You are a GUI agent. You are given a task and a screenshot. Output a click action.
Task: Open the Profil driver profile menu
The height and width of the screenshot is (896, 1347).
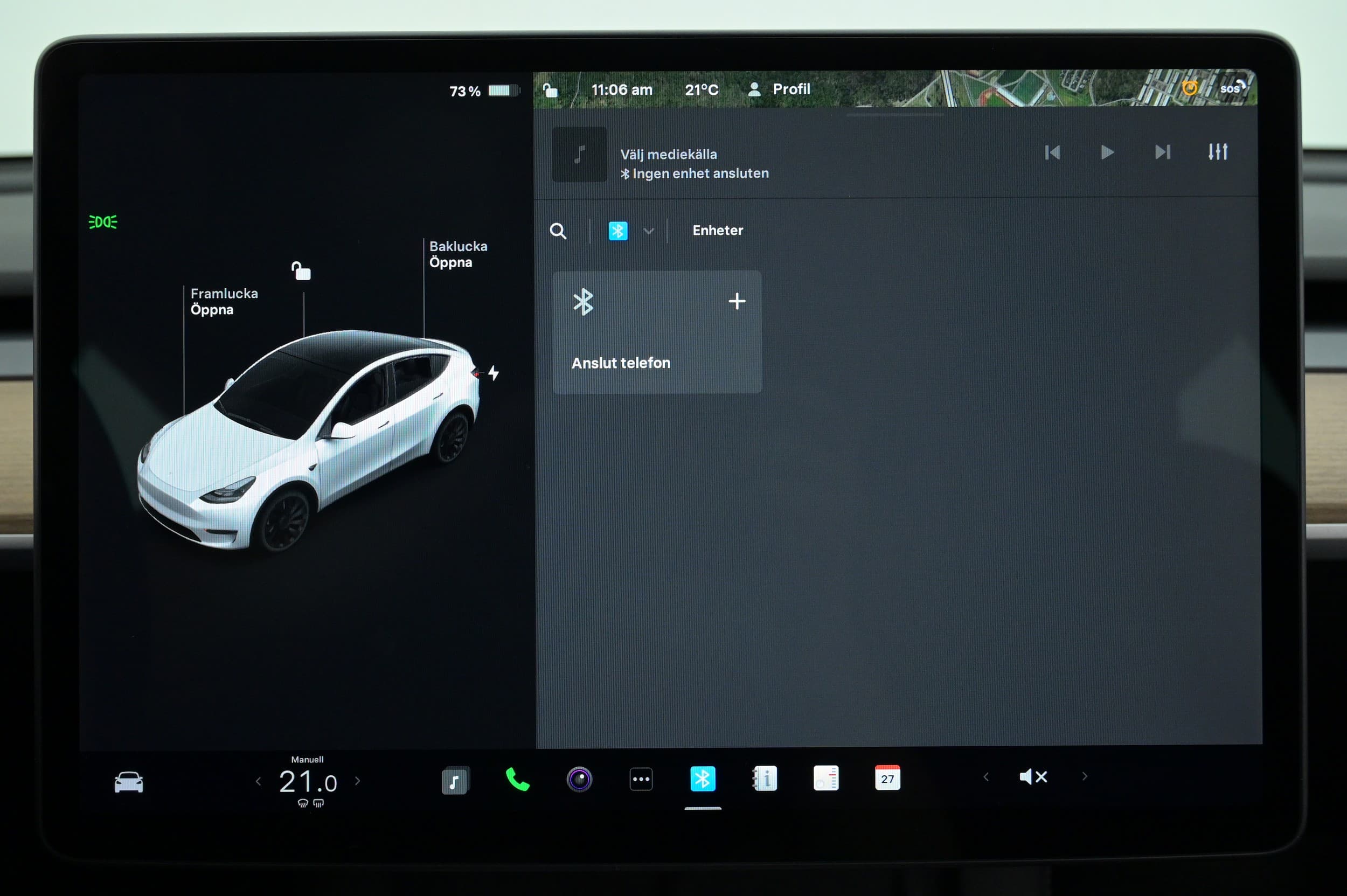coord(779,89)
